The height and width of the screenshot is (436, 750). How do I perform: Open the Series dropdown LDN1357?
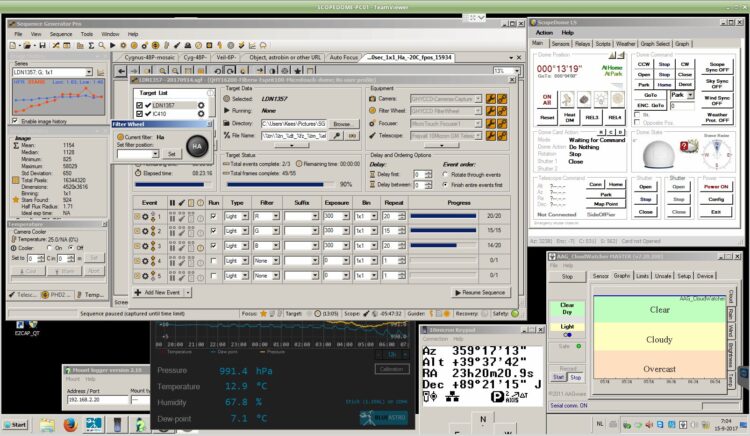[x=52, y=72]
